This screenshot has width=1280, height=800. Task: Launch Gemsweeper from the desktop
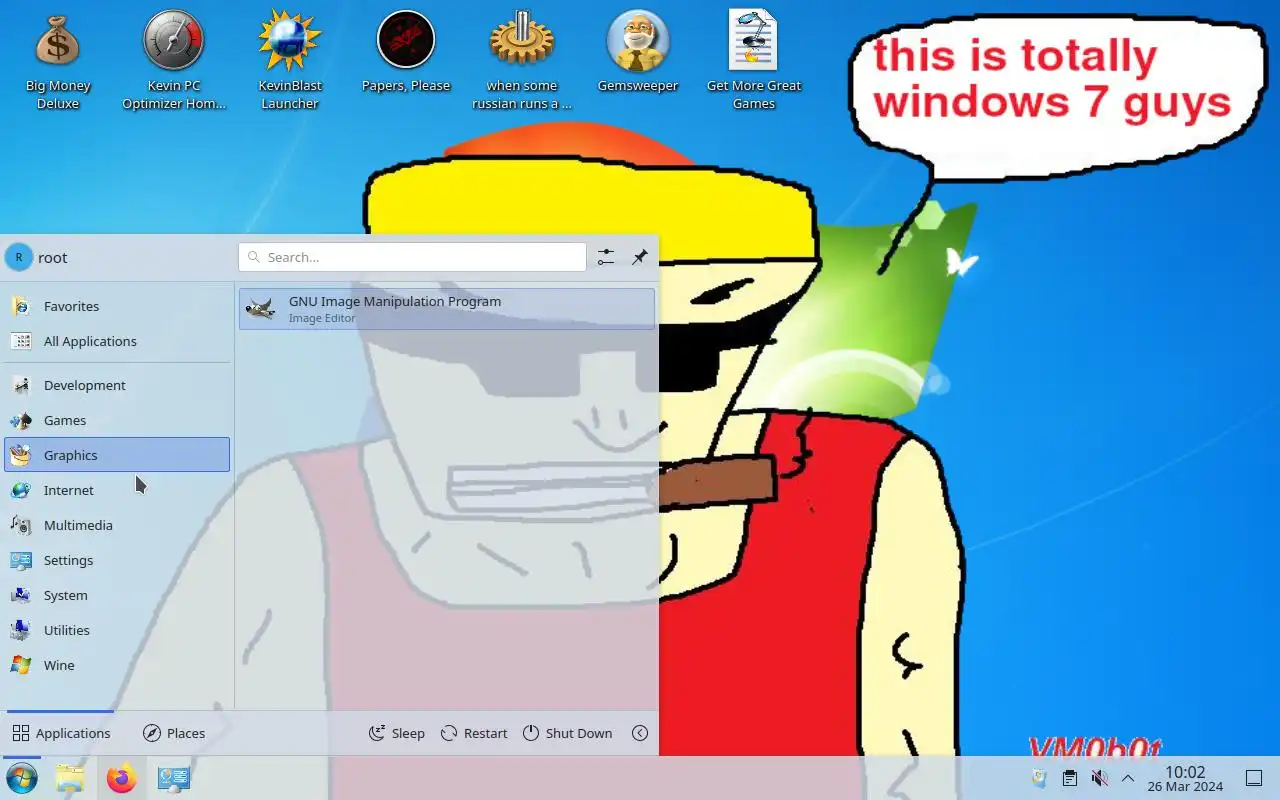pyautogui.click(x=638, y=53)
